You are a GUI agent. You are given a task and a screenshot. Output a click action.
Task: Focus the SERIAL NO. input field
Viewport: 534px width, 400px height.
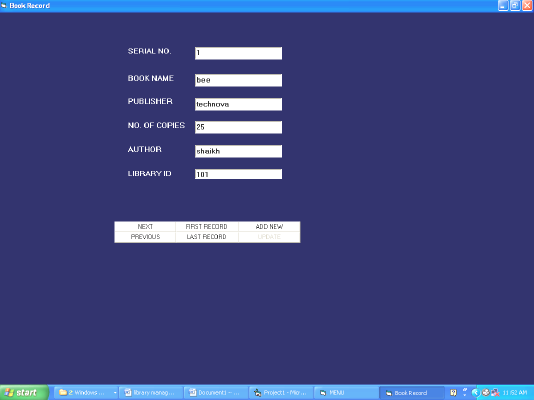click(x=238, y=53)
